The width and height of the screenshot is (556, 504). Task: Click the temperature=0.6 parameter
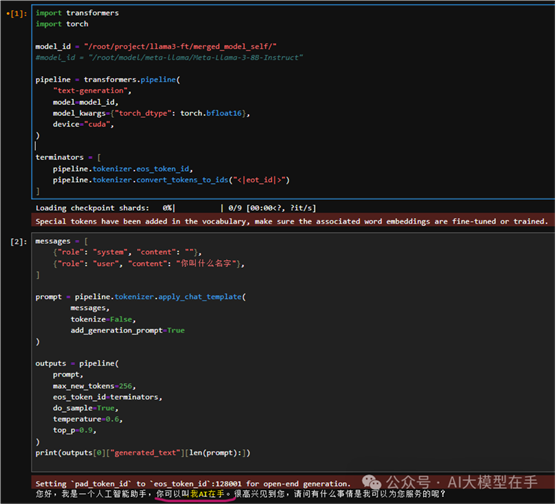(x=88, y=419)
